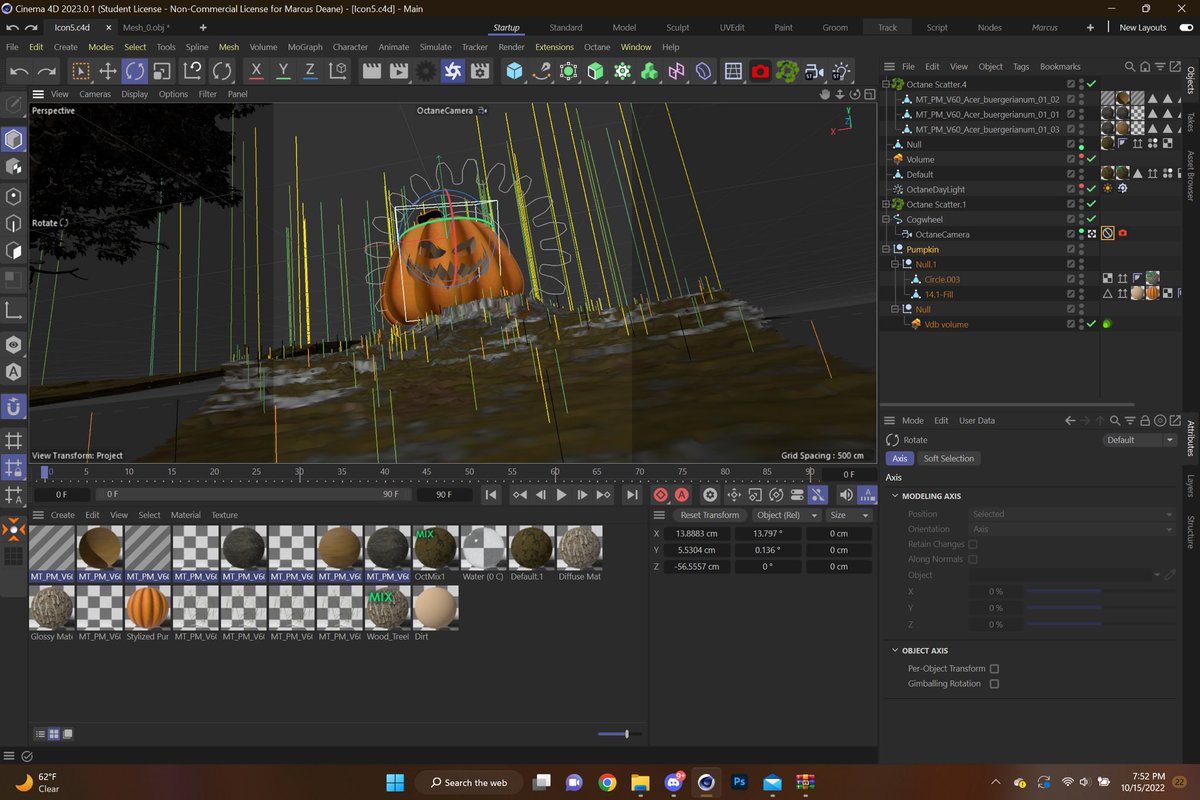Switch to the Soft Selection tab

(x=948, y=458)
